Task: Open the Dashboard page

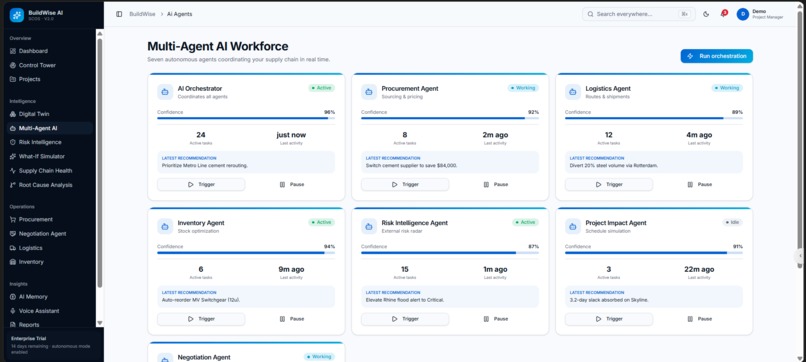Action: pos(50,51)
